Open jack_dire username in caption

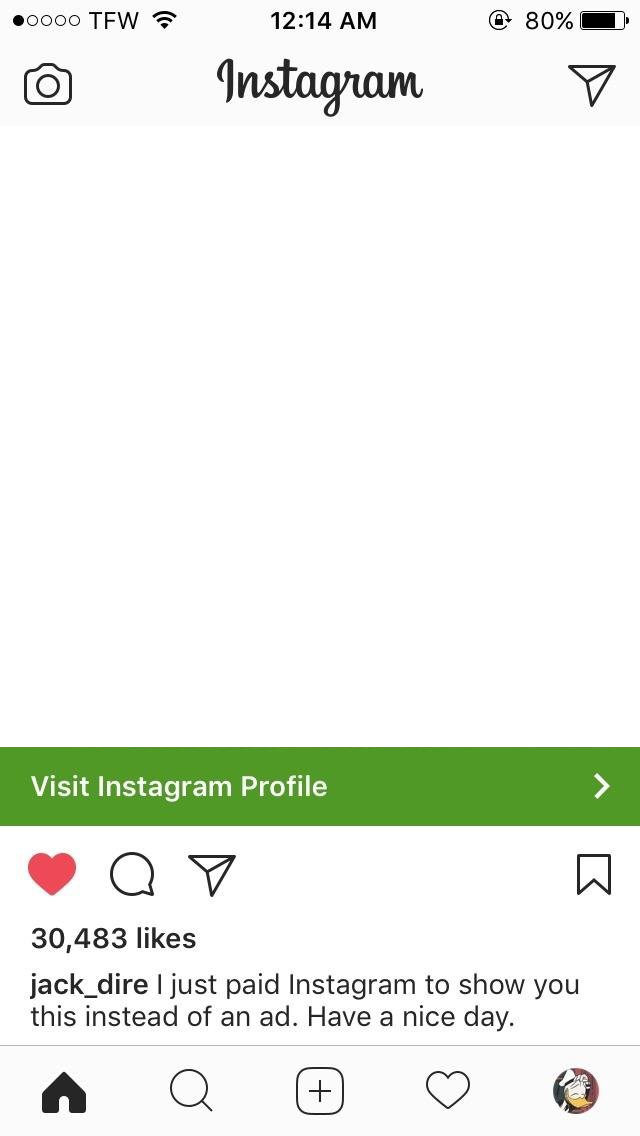click(x=89, y=985)
